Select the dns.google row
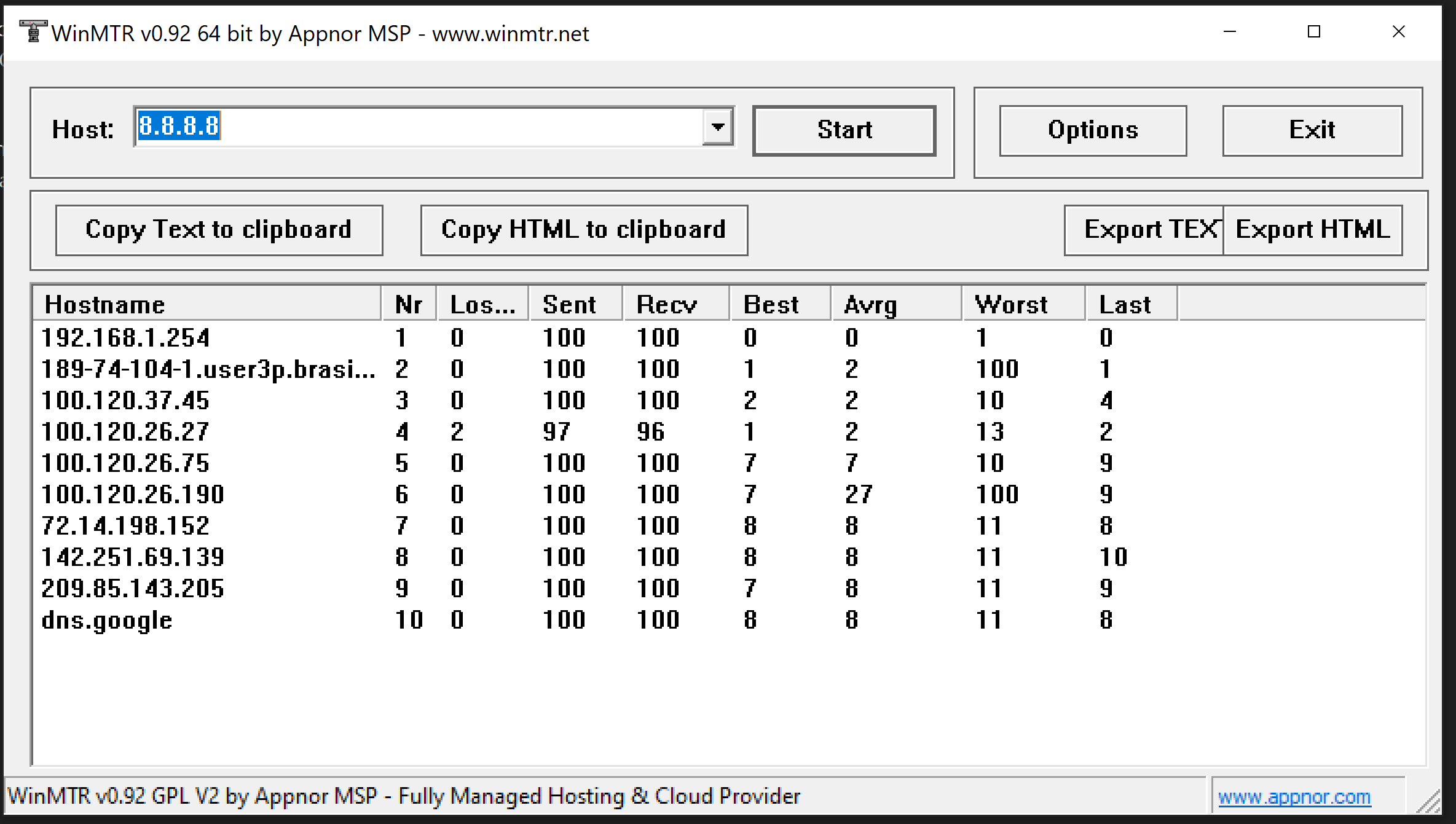The image size is (1456, 824). (605, 619)
